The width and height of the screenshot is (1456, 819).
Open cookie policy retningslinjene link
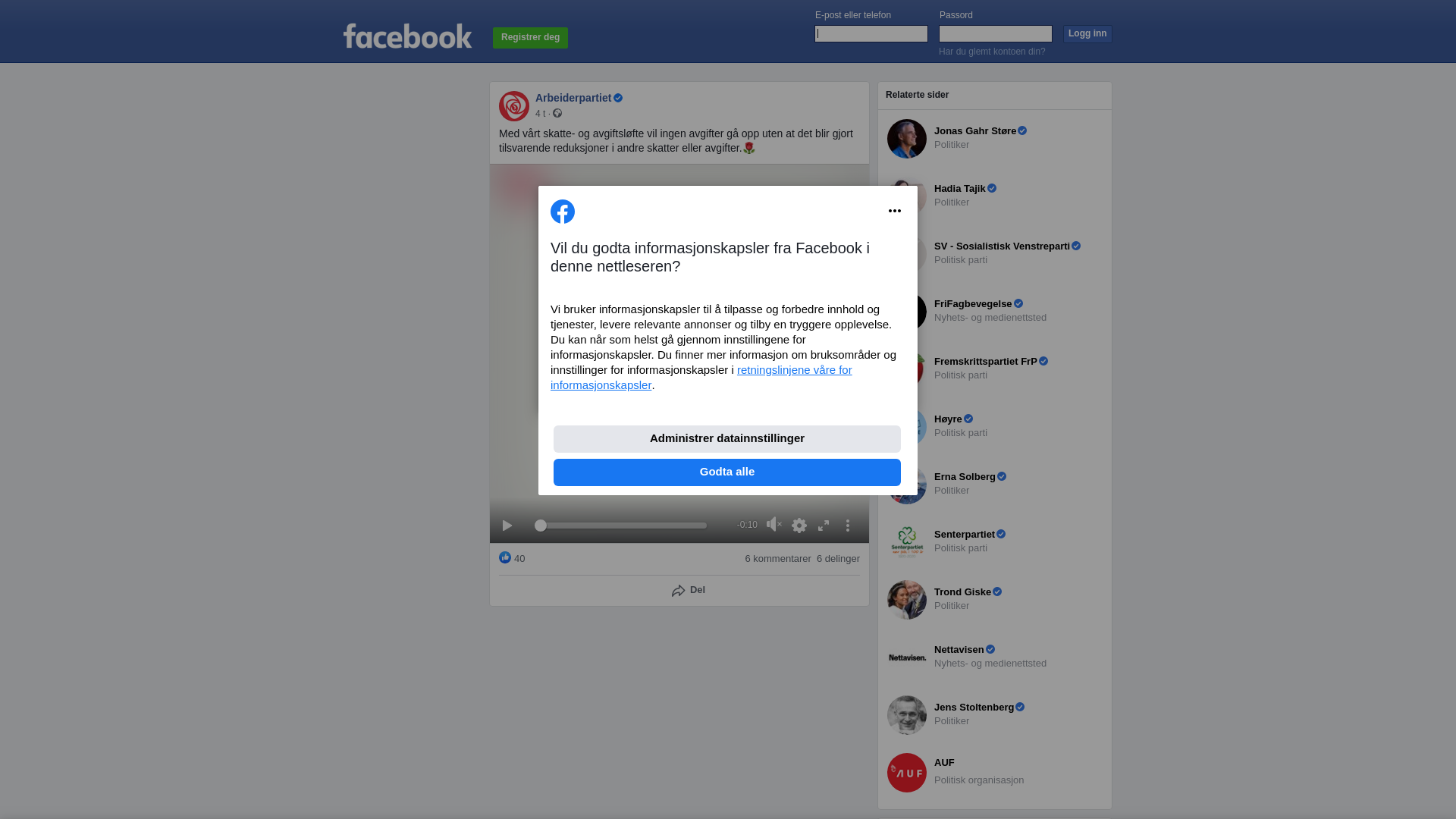701,378
